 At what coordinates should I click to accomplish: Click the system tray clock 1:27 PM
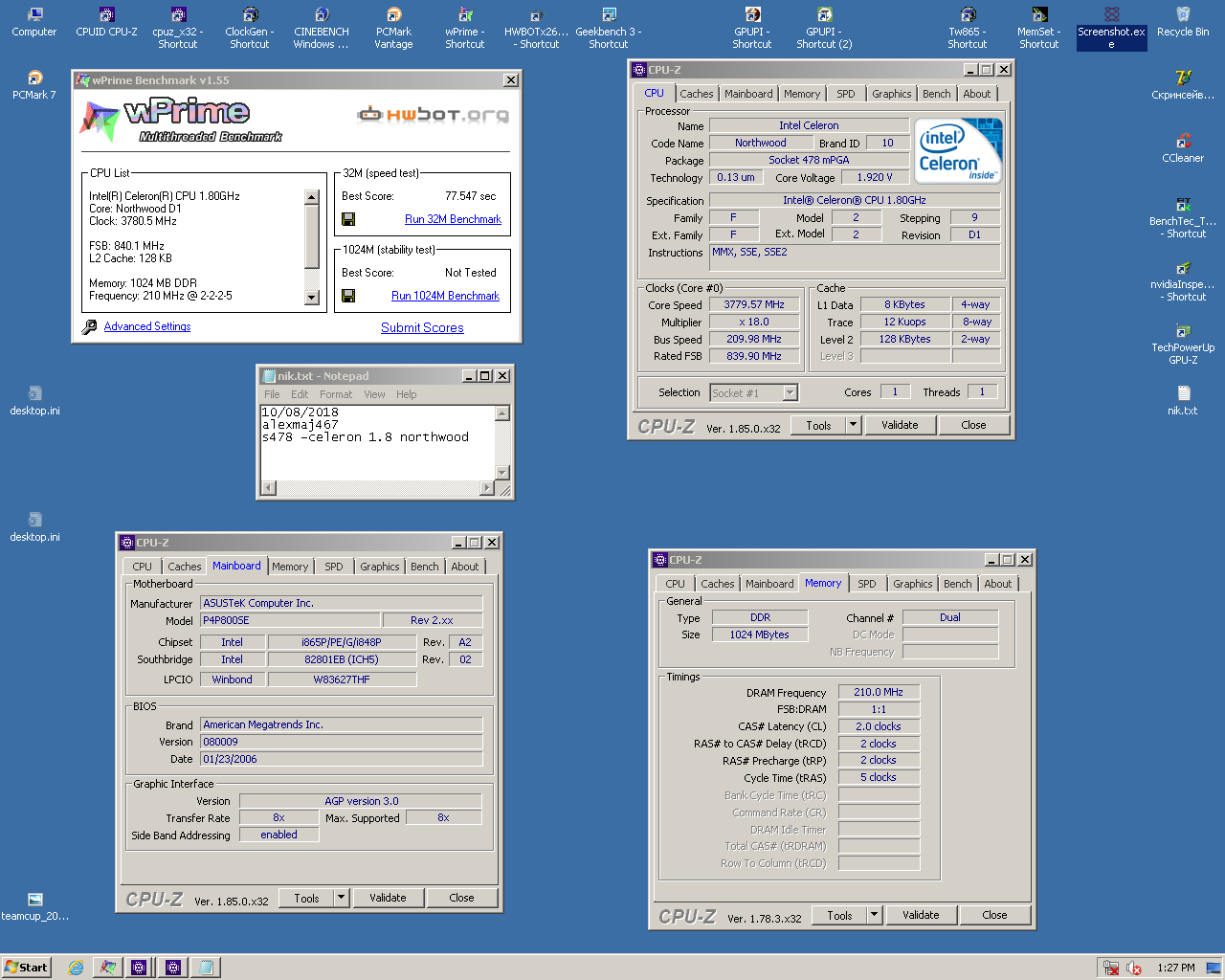click(x=1175, y=968)
